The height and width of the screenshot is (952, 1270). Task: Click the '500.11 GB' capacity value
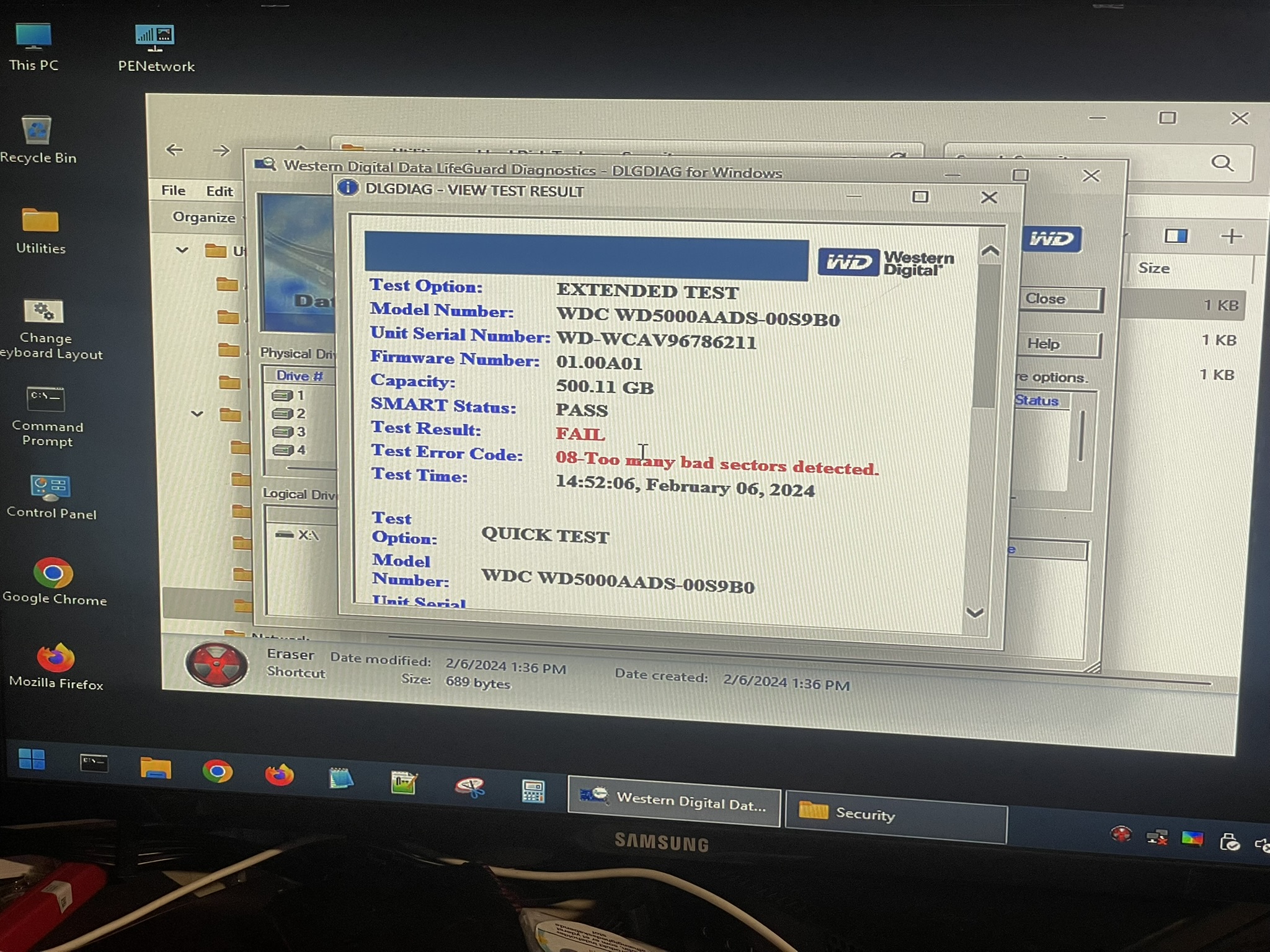pyautogui.click(x=605, y=387)
